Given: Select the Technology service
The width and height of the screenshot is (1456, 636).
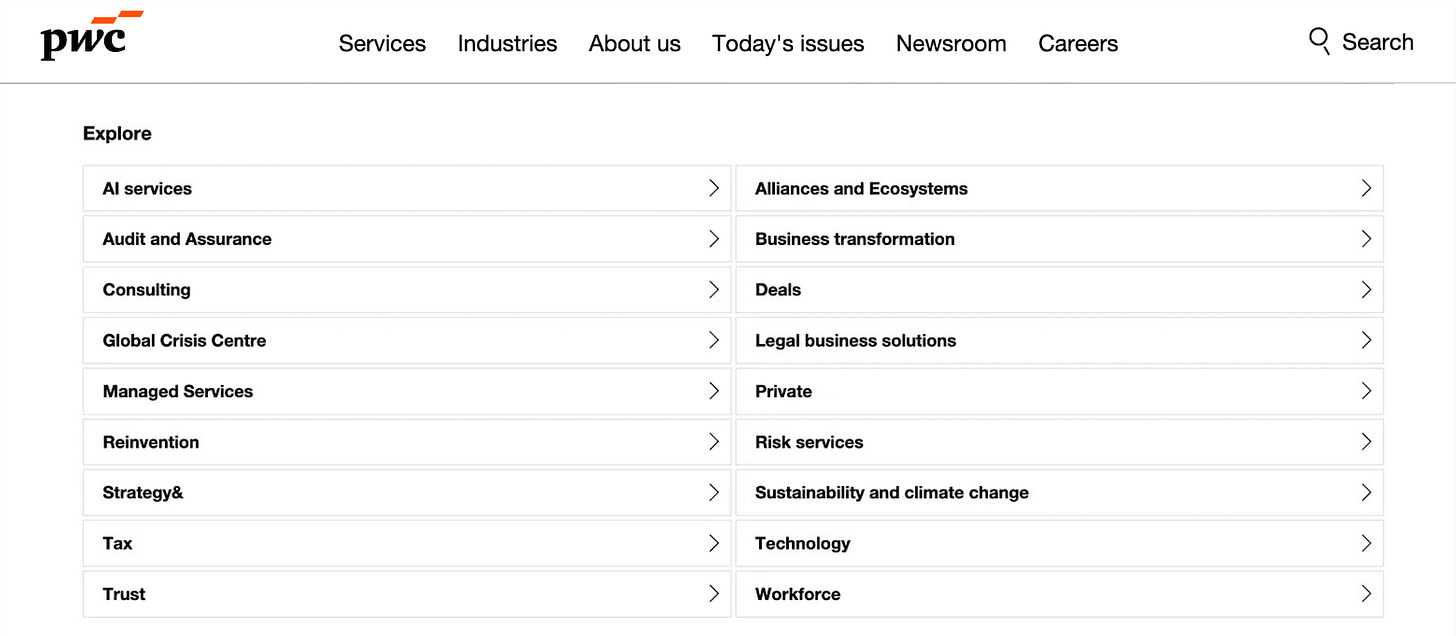Looking at the screenshot, I should [1059, 543].
